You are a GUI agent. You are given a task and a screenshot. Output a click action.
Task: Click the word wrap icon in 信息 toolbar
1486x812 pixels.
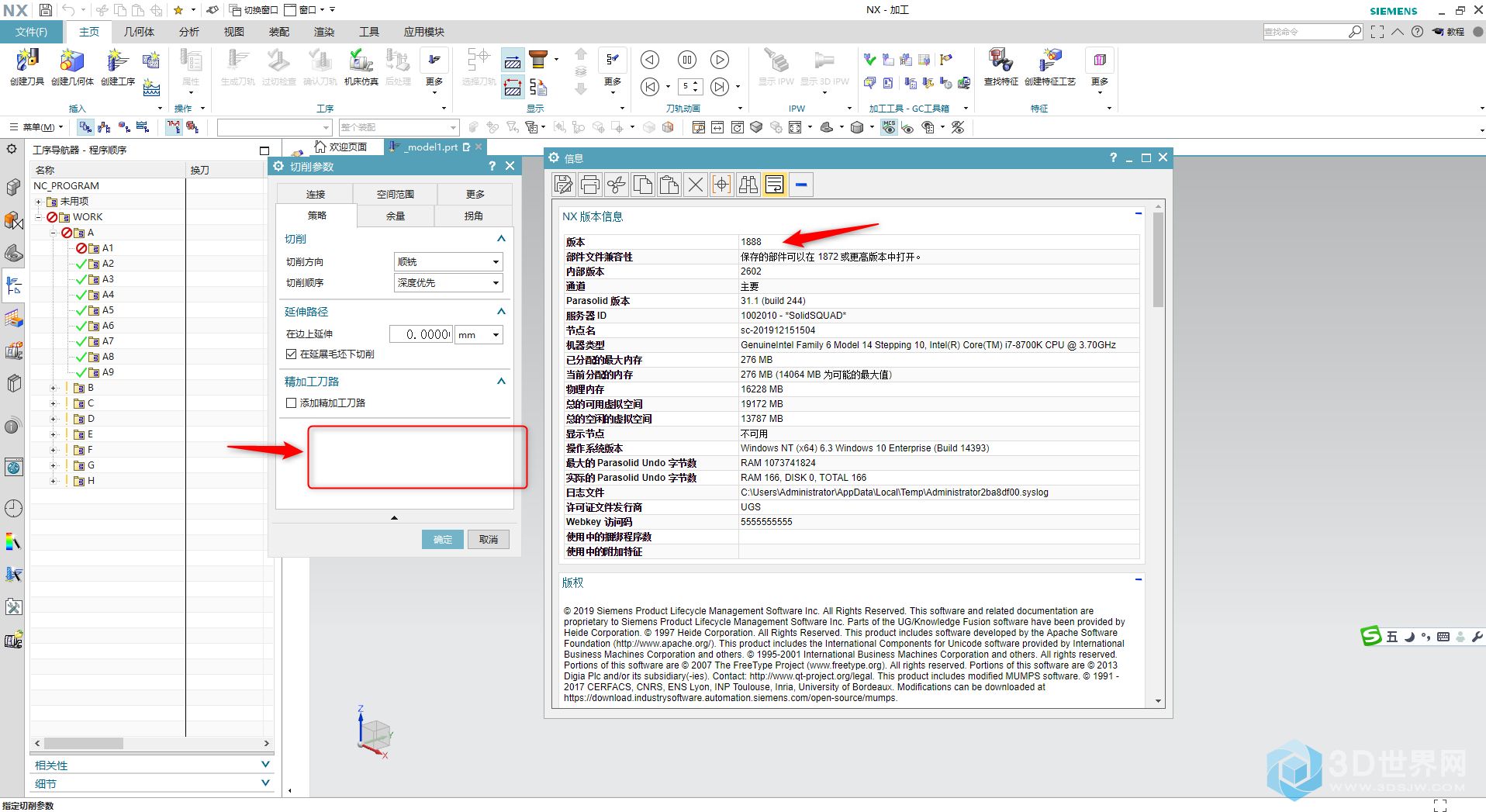(775, 185)
